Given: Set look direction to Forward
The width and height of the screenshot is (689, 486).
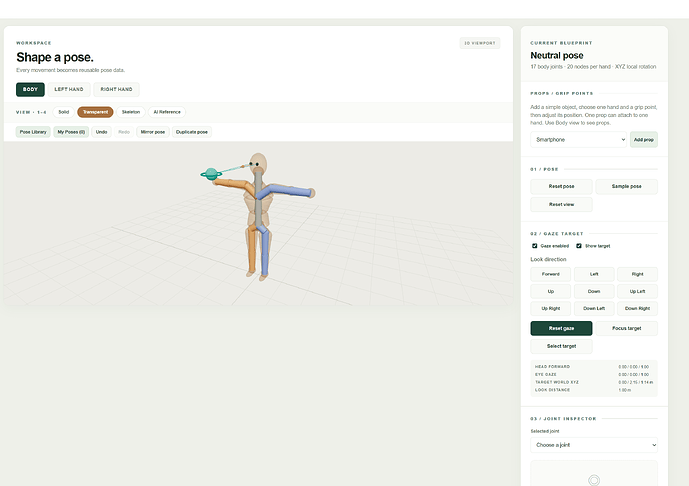Looking at the screenshot, I should [x=551, y=274].
